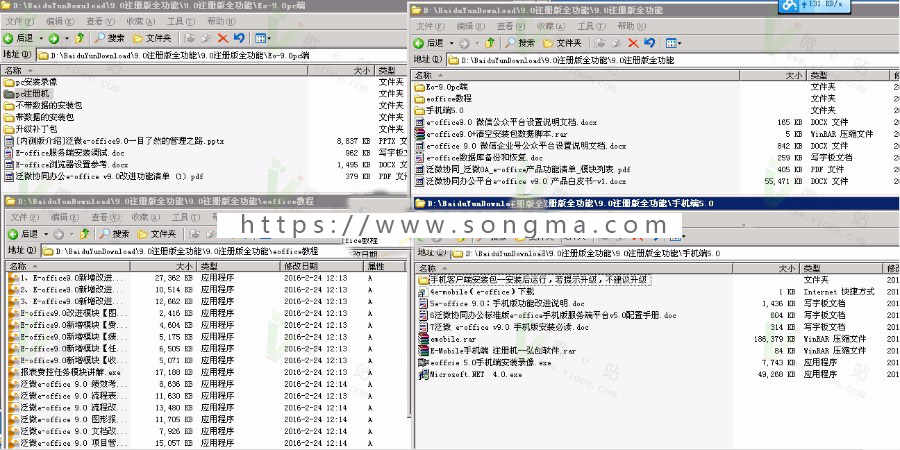900x450 pixels.
Task: Select pc安装录像 folder
Action: click(x=30, y=82)
